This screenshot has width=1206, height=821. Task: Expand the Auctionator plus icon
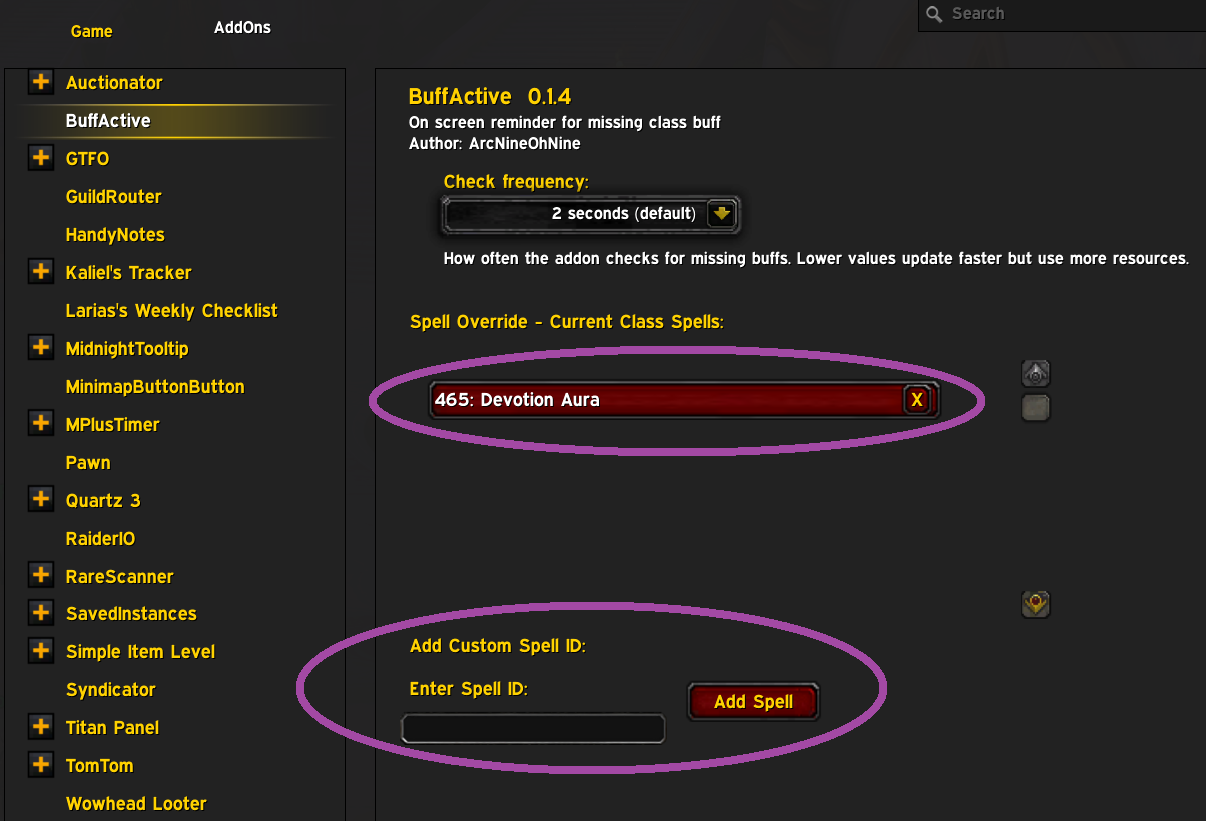click(41, 82)
